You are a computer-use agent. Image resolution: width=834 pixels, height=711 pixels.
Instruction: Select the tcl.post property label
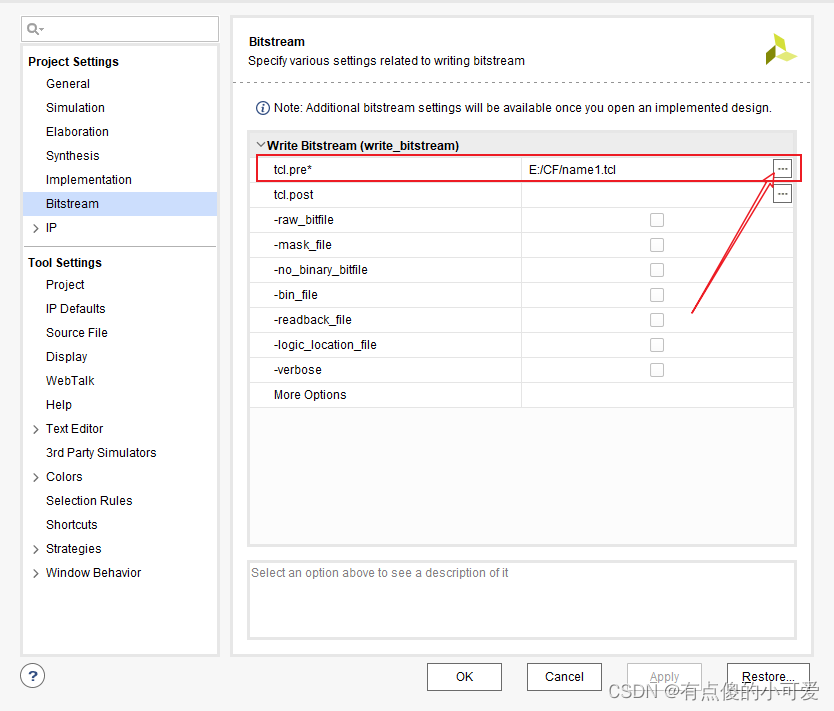tap(293, 195)
